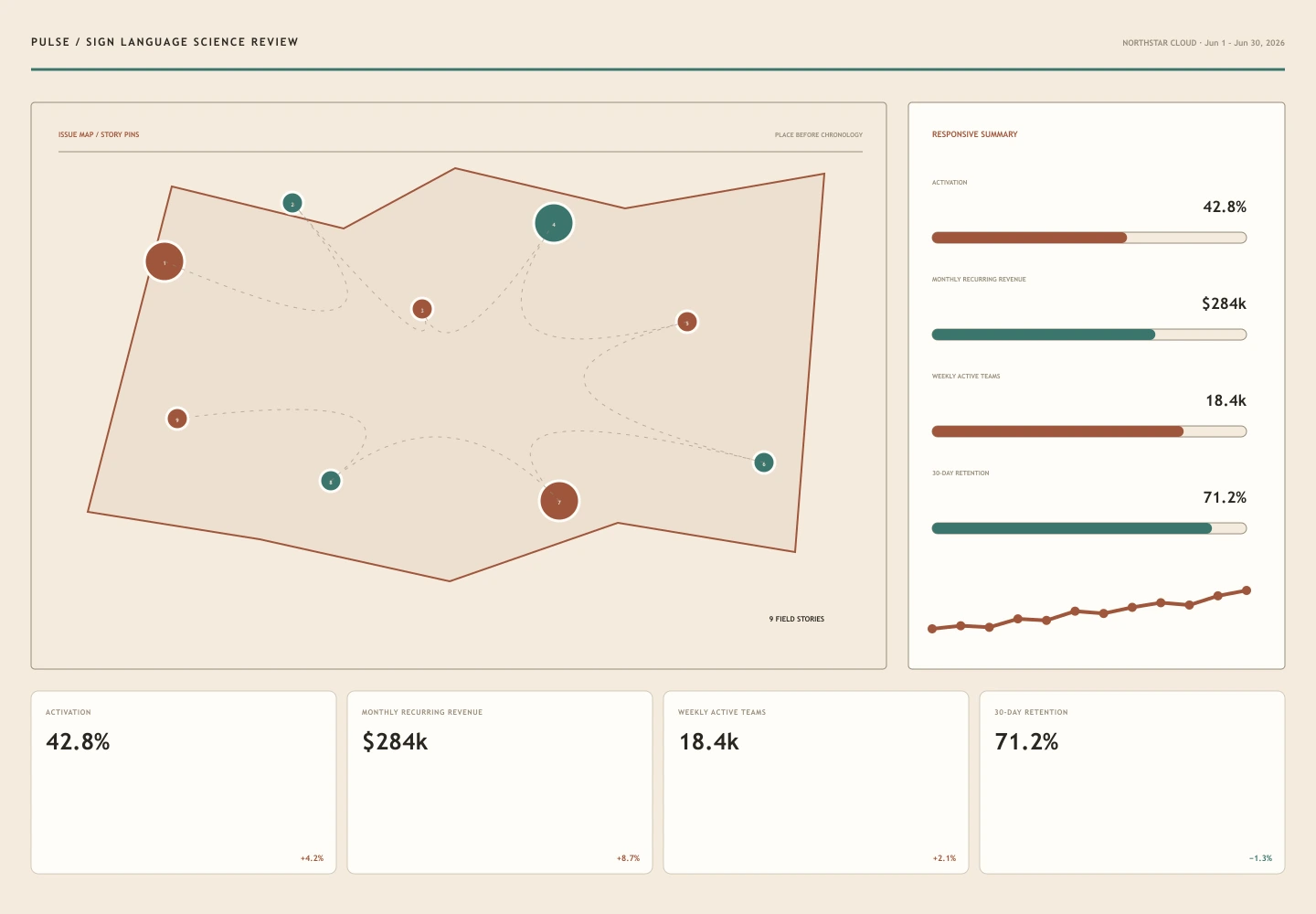
Task: Click the 18.4k value in the bottom teams card
Action: tap(708, 741)
